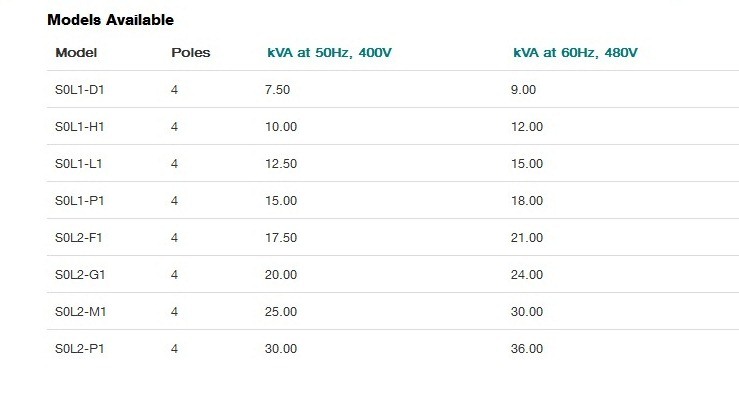Click the S0L1-H1 model cell
This screenshot has width=739, height=403.
click(x=80, y=127)
